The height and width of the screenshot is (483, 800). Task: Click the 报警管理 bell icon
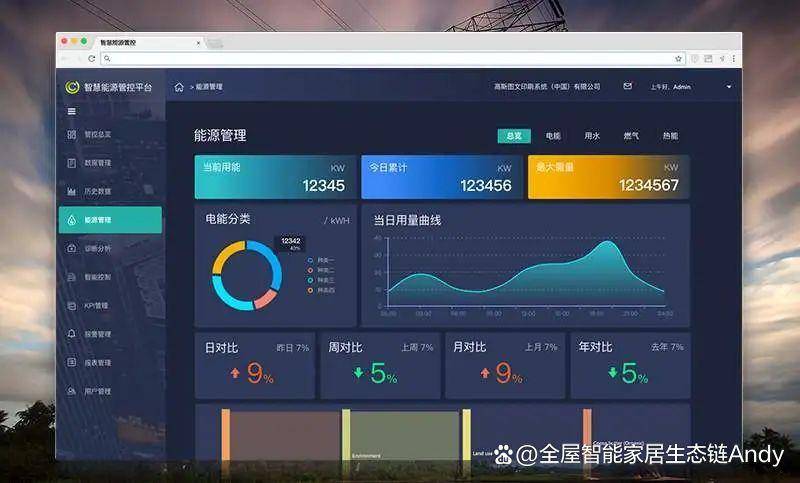[x=71, y=334]
